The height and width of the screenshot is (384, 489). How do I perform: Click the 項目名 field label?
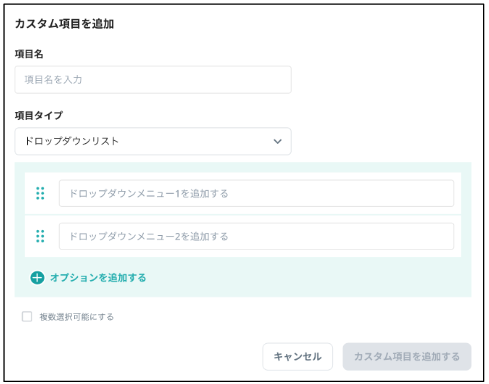click(29, 54)
